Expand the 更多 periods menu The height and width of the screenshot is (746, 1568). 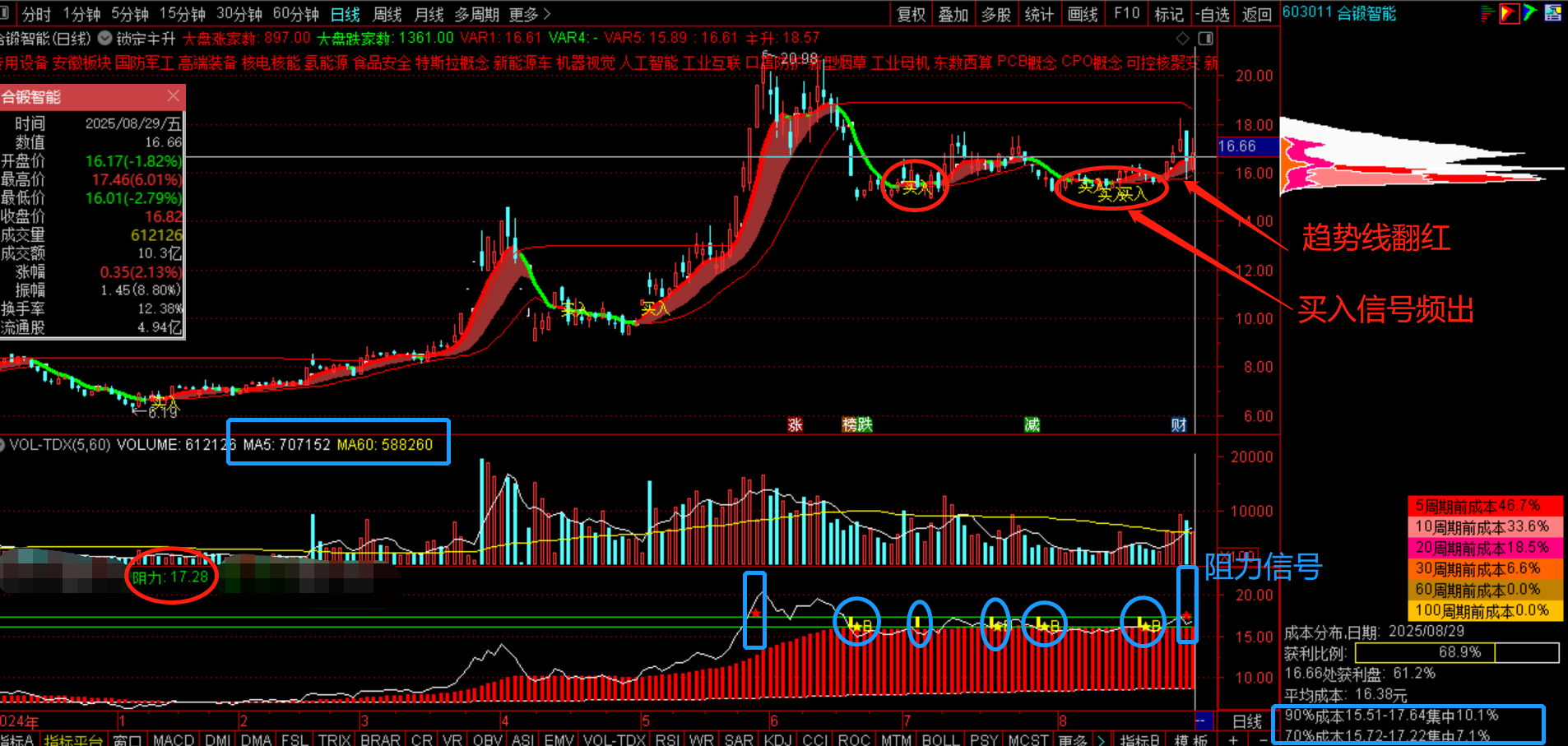click(x=530, y=14)
